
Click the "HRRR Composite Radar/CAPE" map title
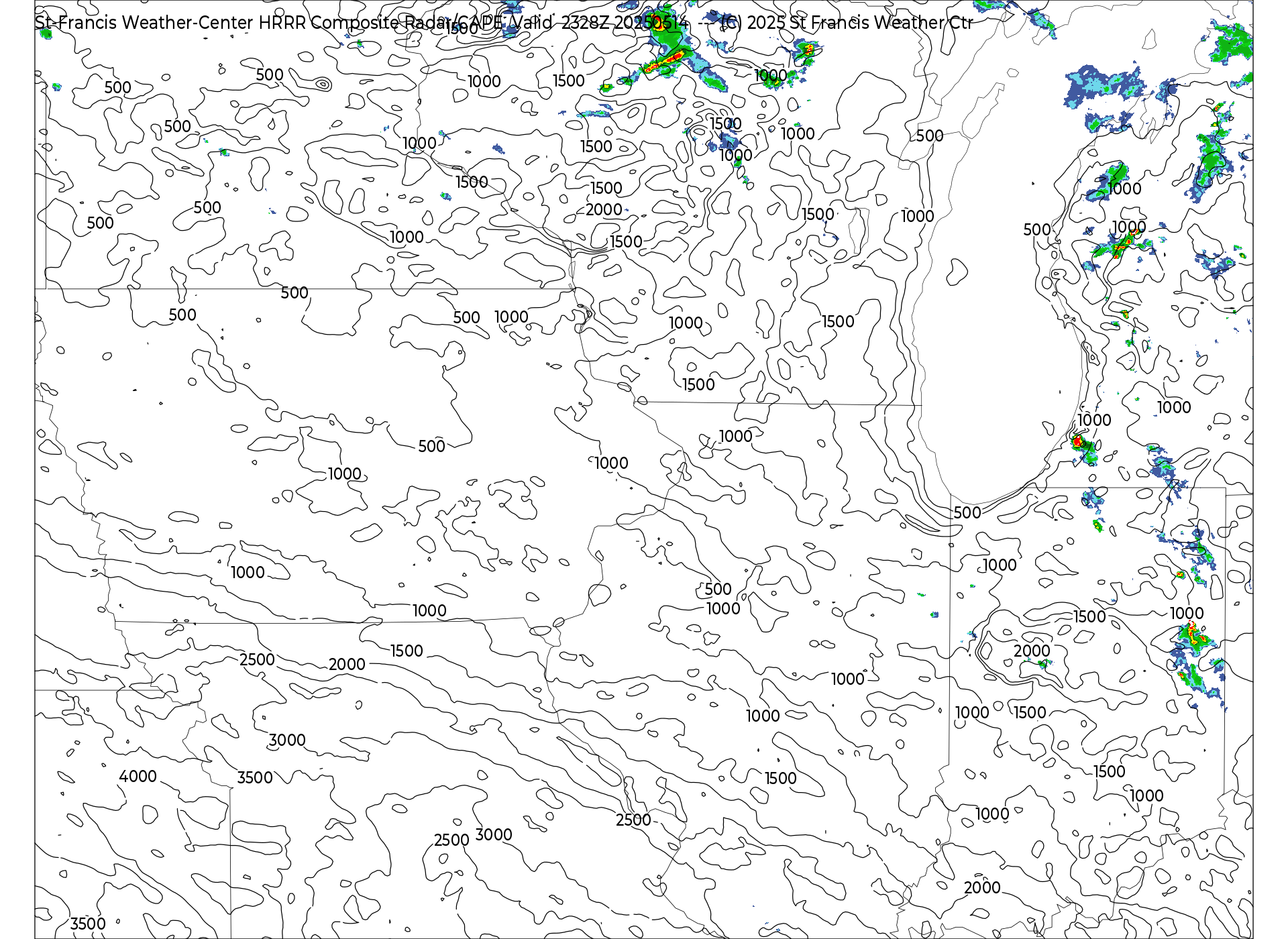[379, 23]
